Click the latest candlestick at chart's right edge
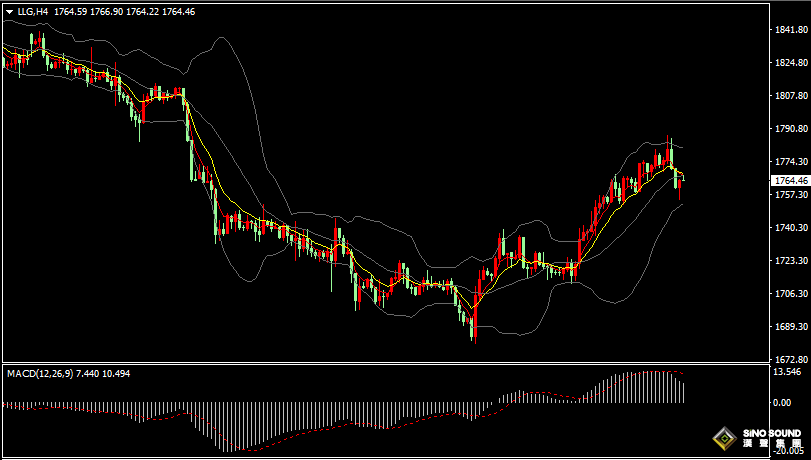 tap(681, 178)
